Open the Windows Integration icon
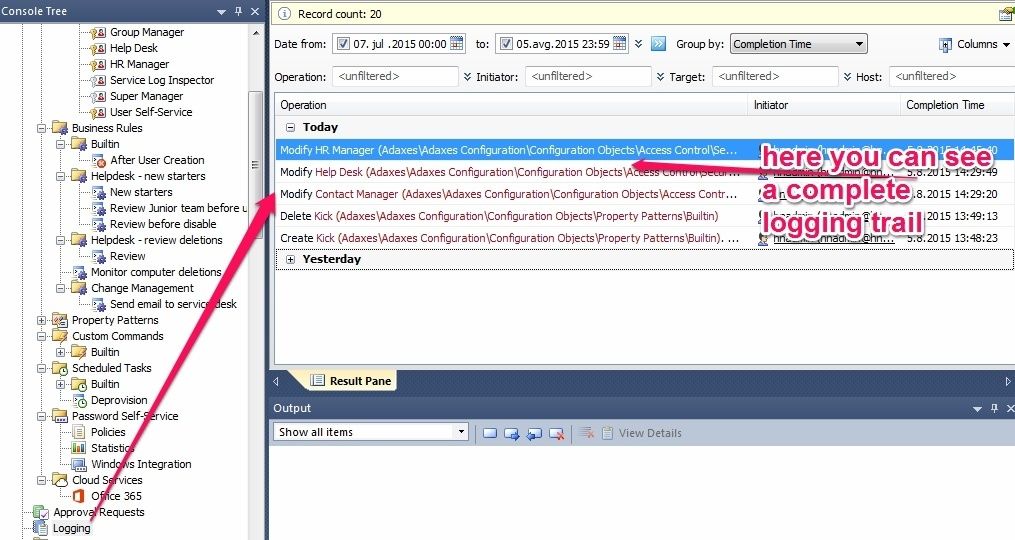This screenshot has width=1015, height=540. [x=79, y=464]
